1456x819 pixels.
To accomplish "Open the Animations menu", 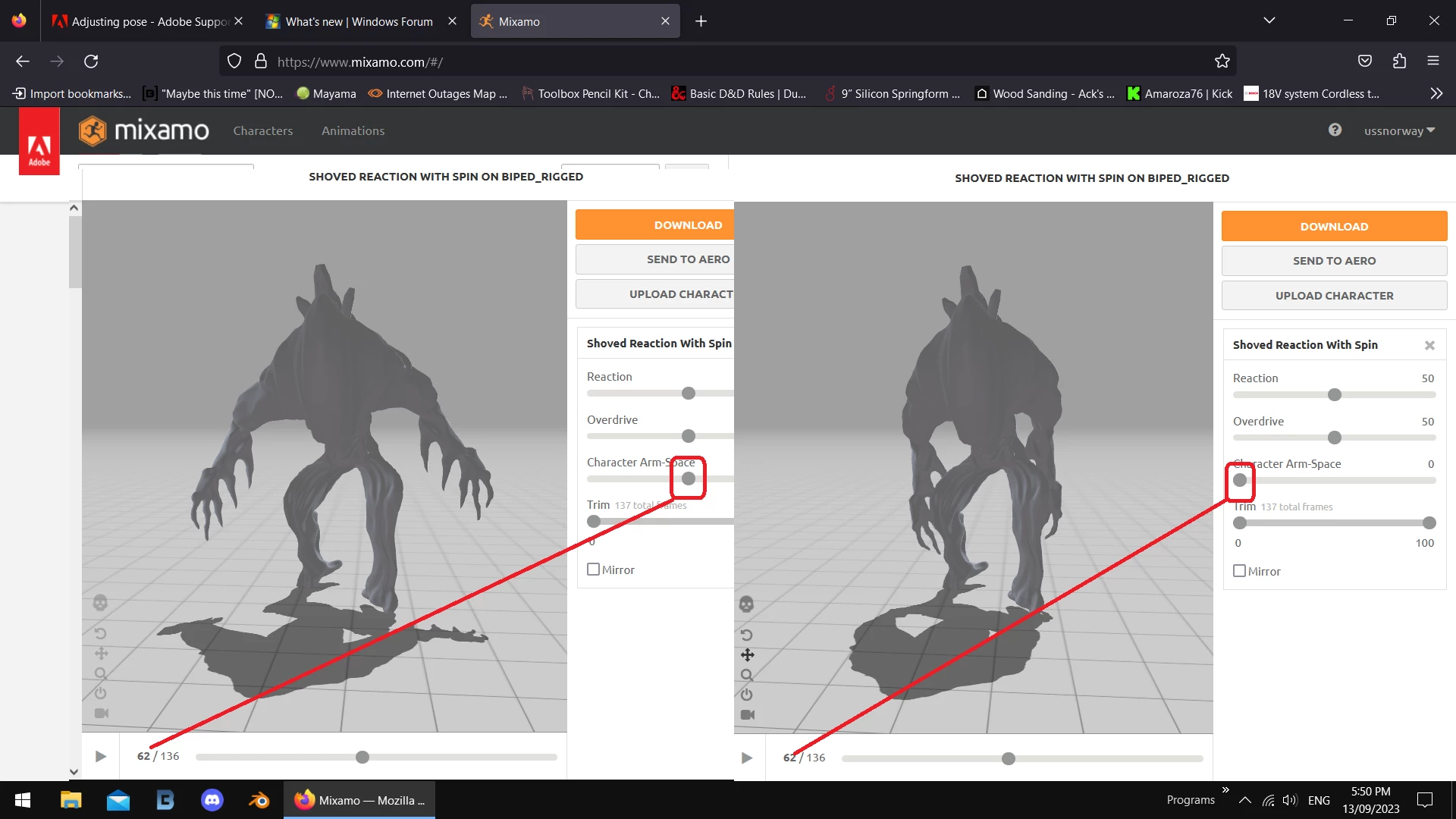I will coord(353,130).
